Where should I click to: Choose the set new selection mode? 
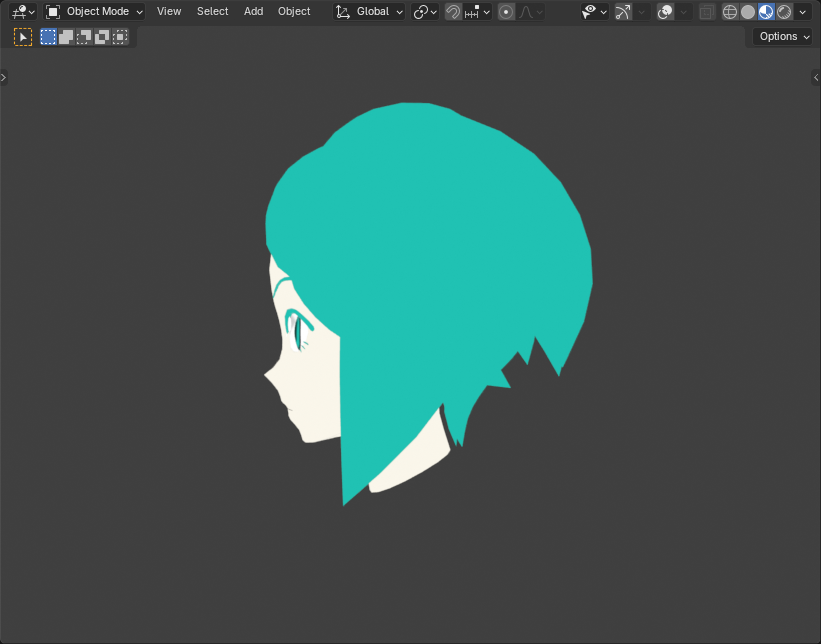(x=48, y=37)
